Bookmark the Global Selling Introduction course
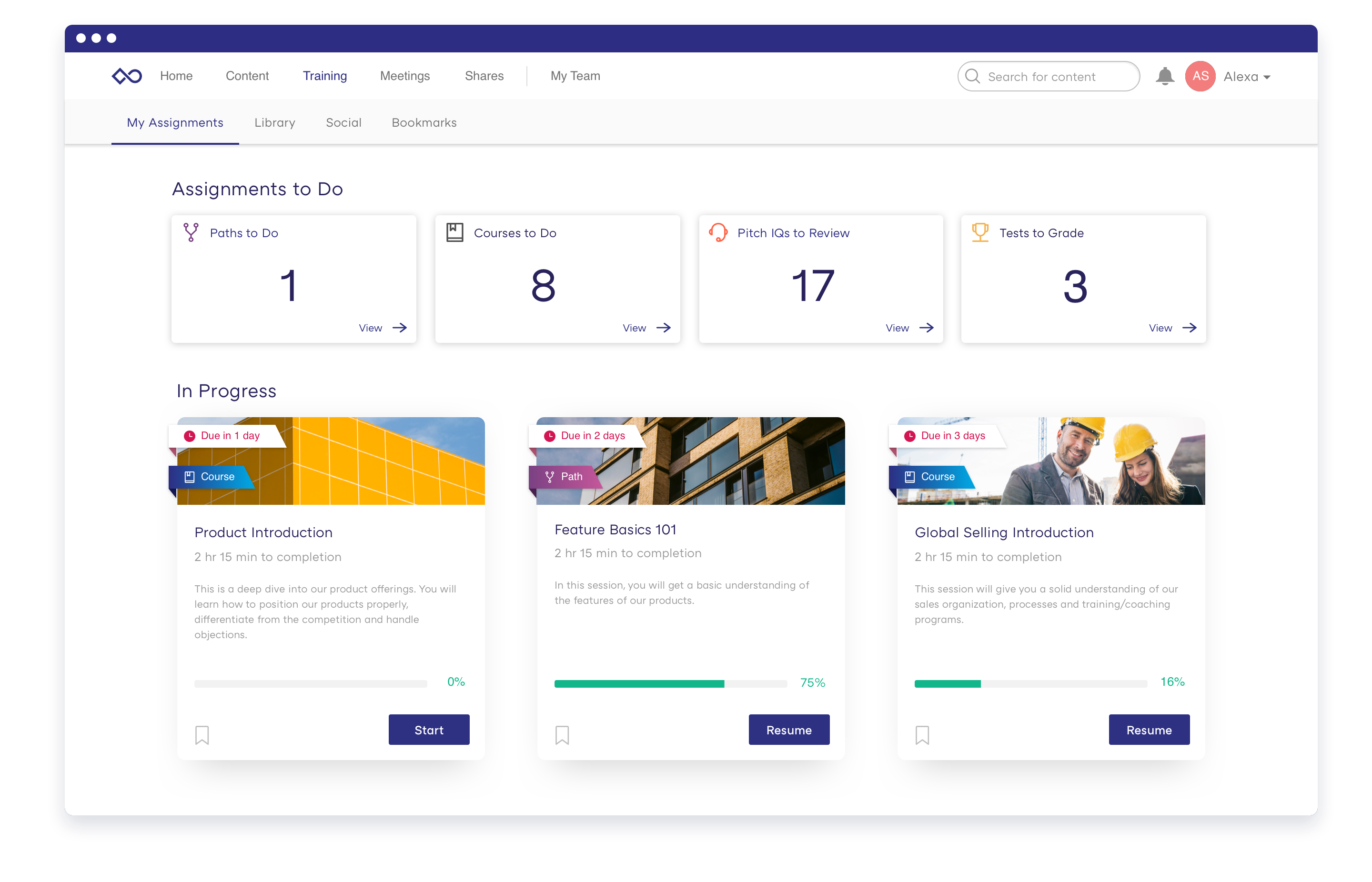The image size is (1372, 882). (x=922, y=735)
